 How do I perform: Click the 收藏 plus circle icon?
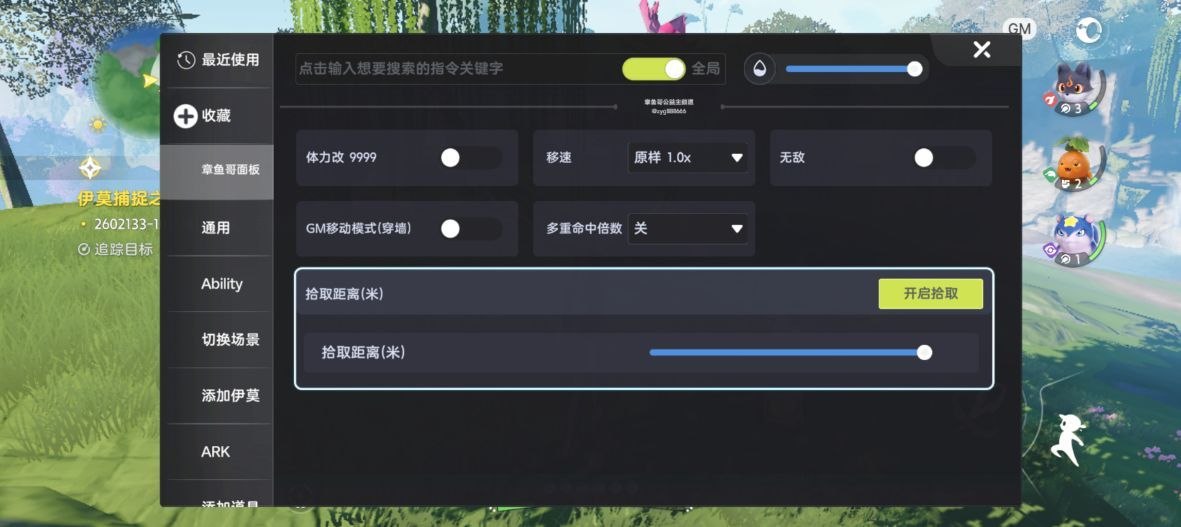185,117
